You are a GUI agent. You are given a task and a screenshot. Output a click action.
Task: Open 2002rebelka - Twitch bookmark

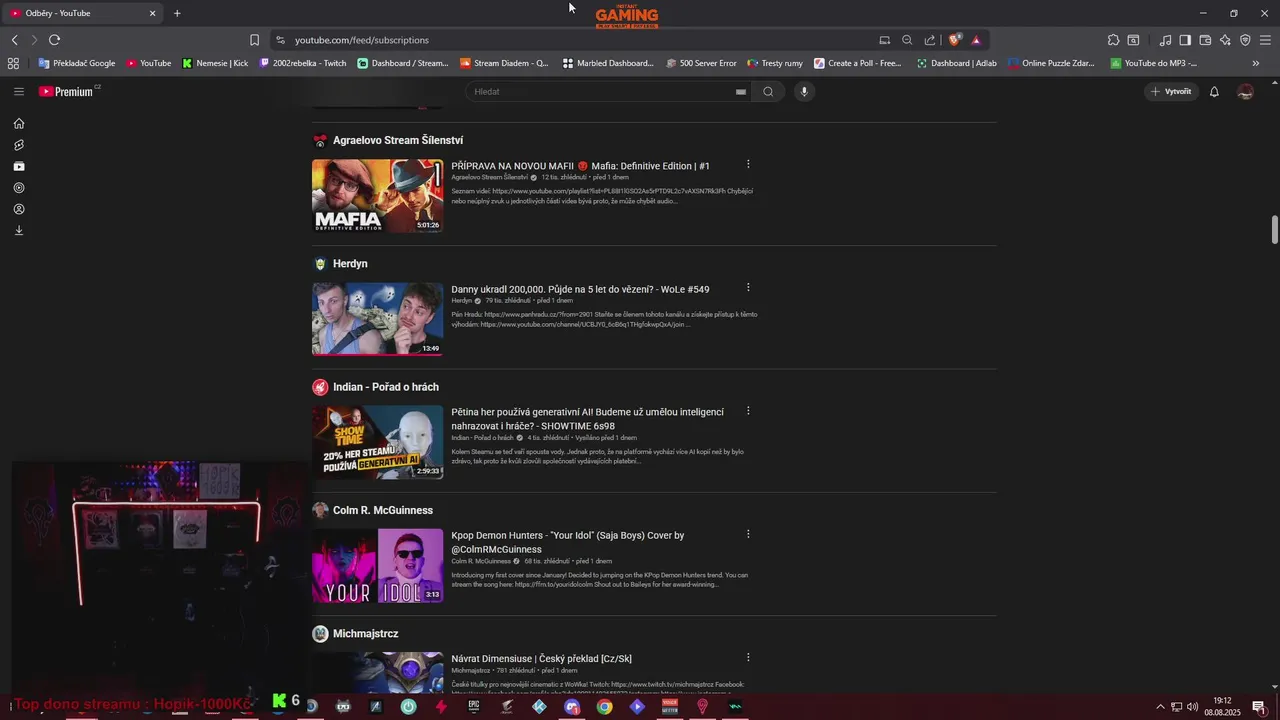pyautogui.click(x=303, y=63)
